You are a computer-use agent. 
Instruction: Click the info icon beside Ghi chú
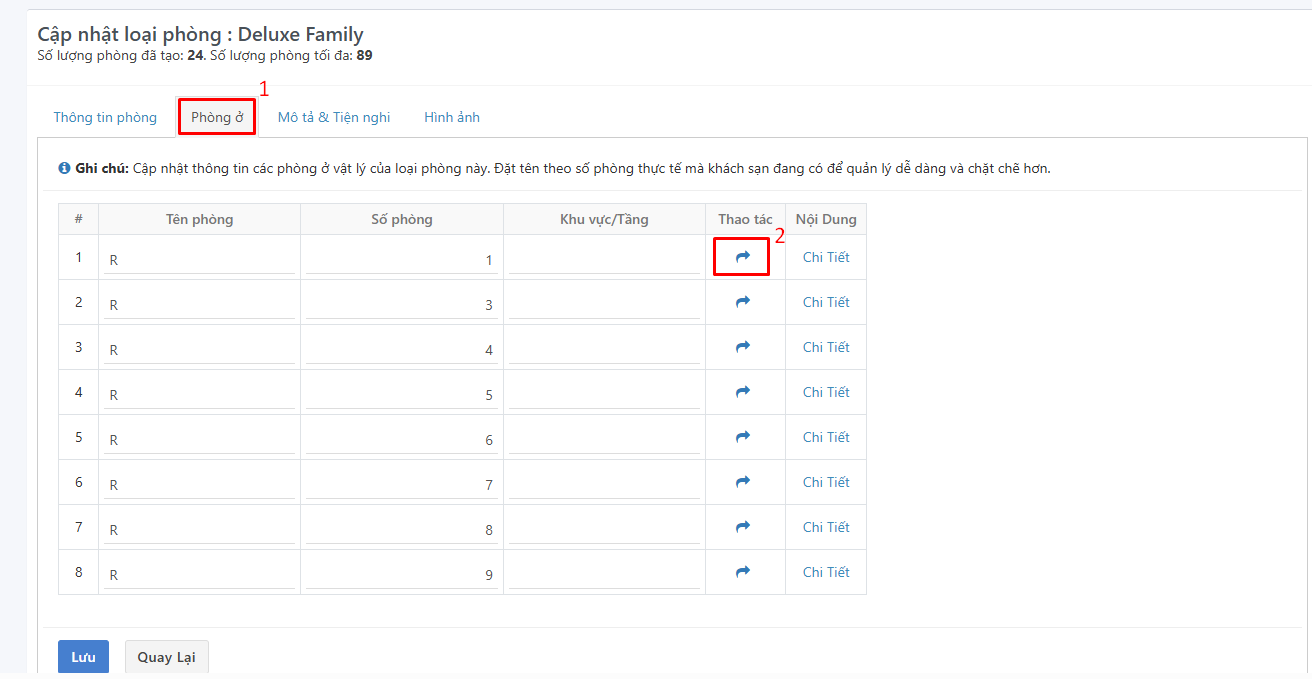(64, 168)
